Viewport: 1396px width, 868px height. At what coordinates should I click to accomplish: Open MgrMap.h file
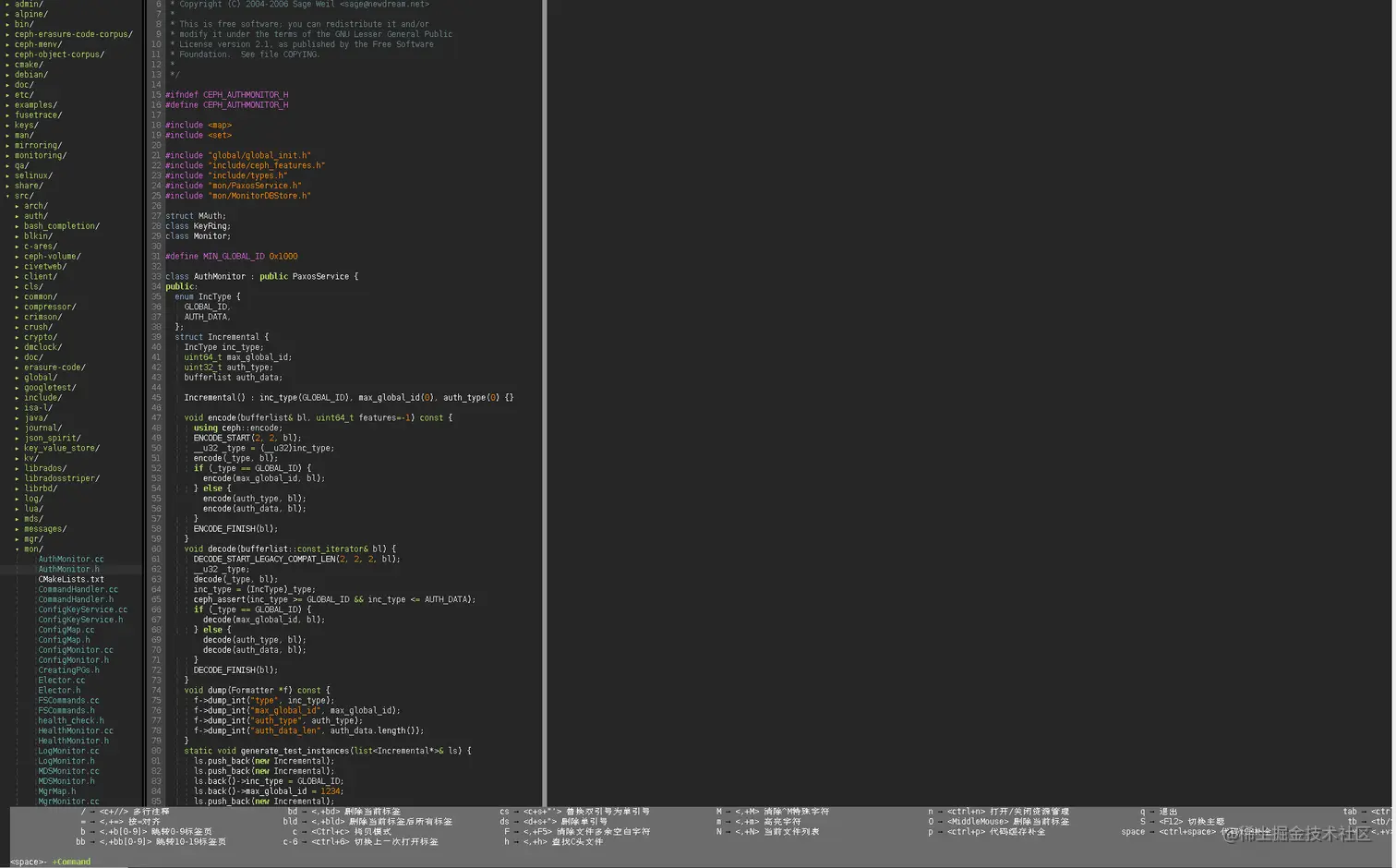tap(57, 791)
